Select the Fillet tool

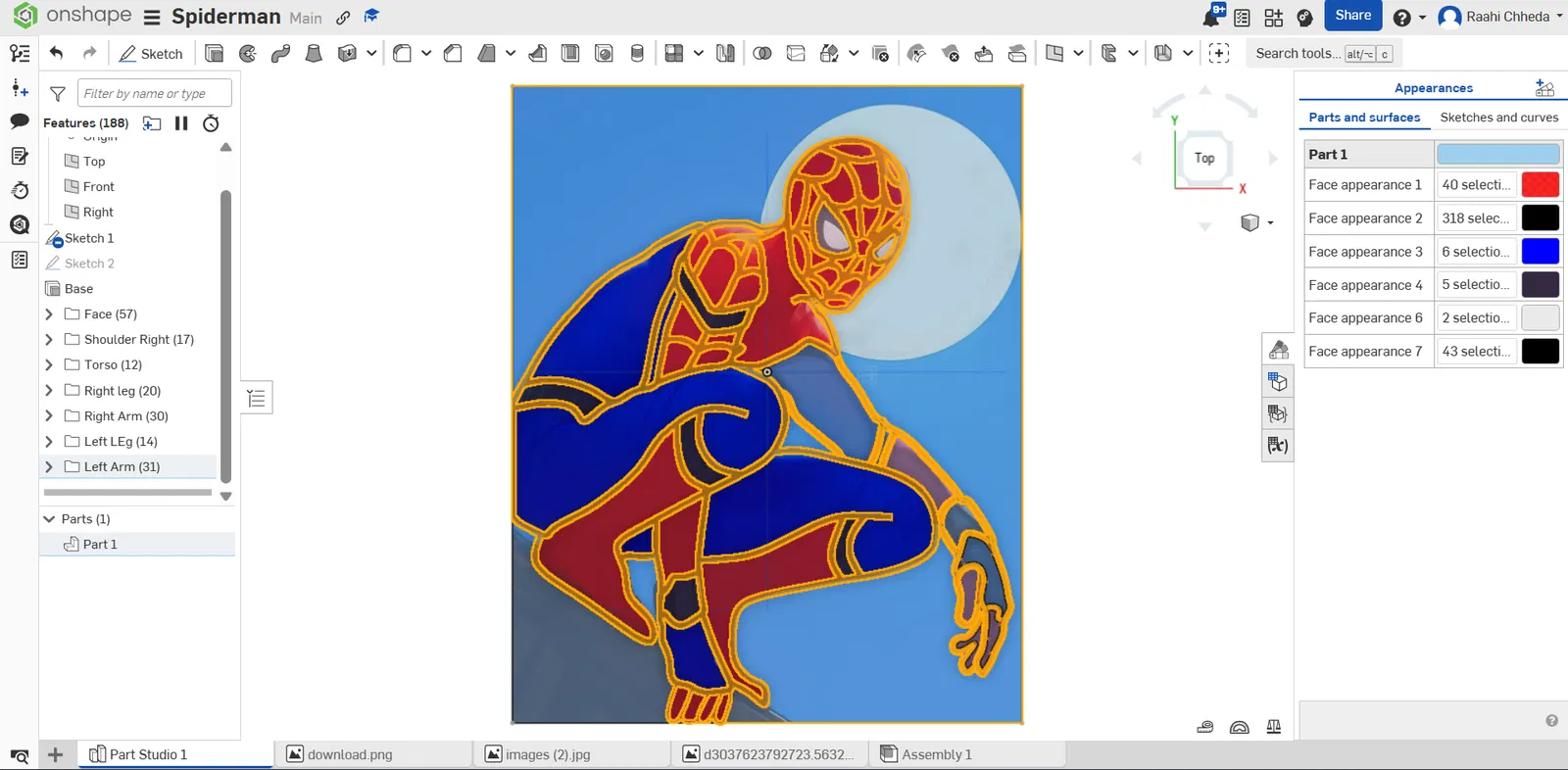[402, 53]
